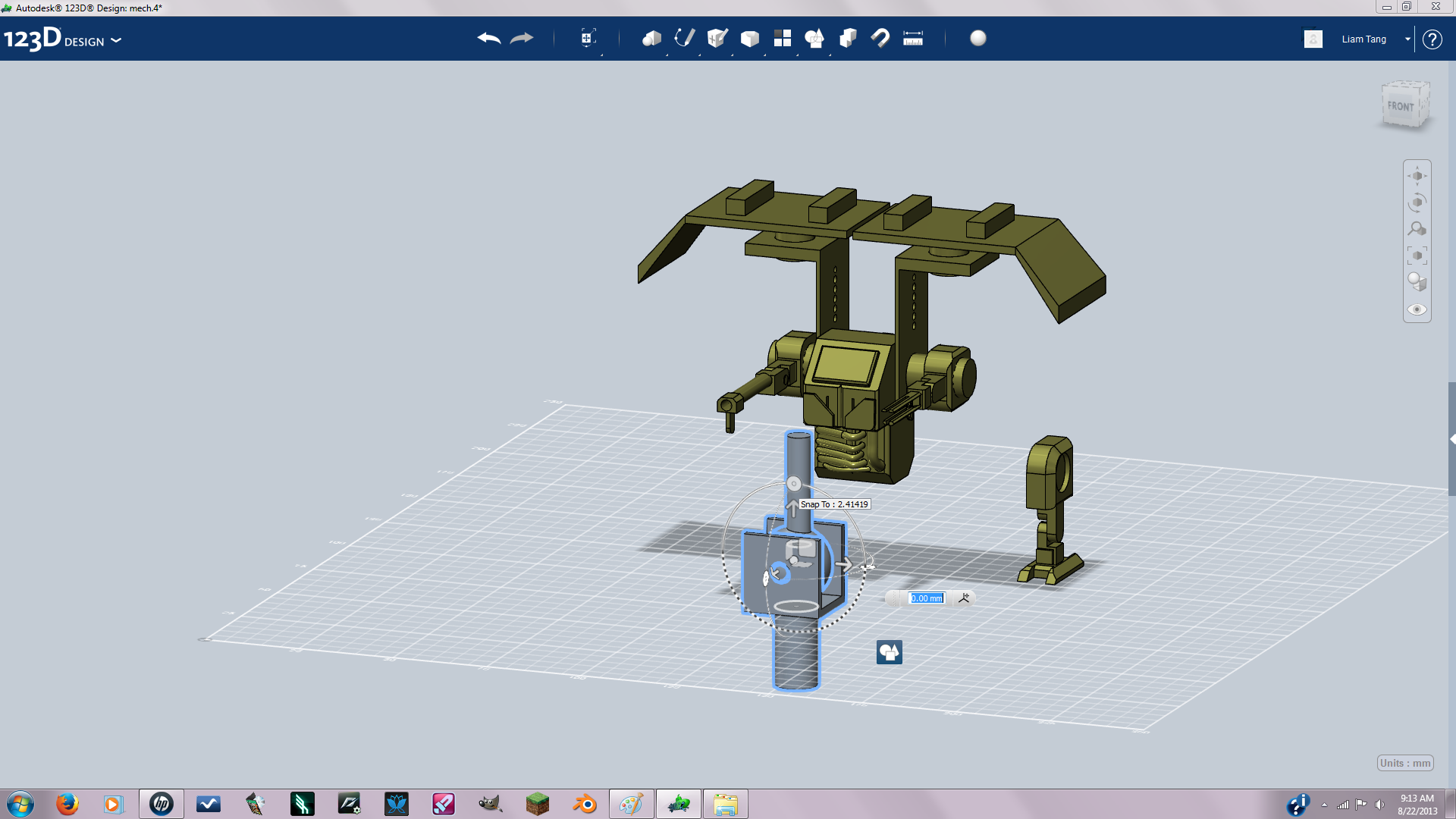Click the Fit view icon
This screenshot has width=1456, height=819.
(1417, 256)
